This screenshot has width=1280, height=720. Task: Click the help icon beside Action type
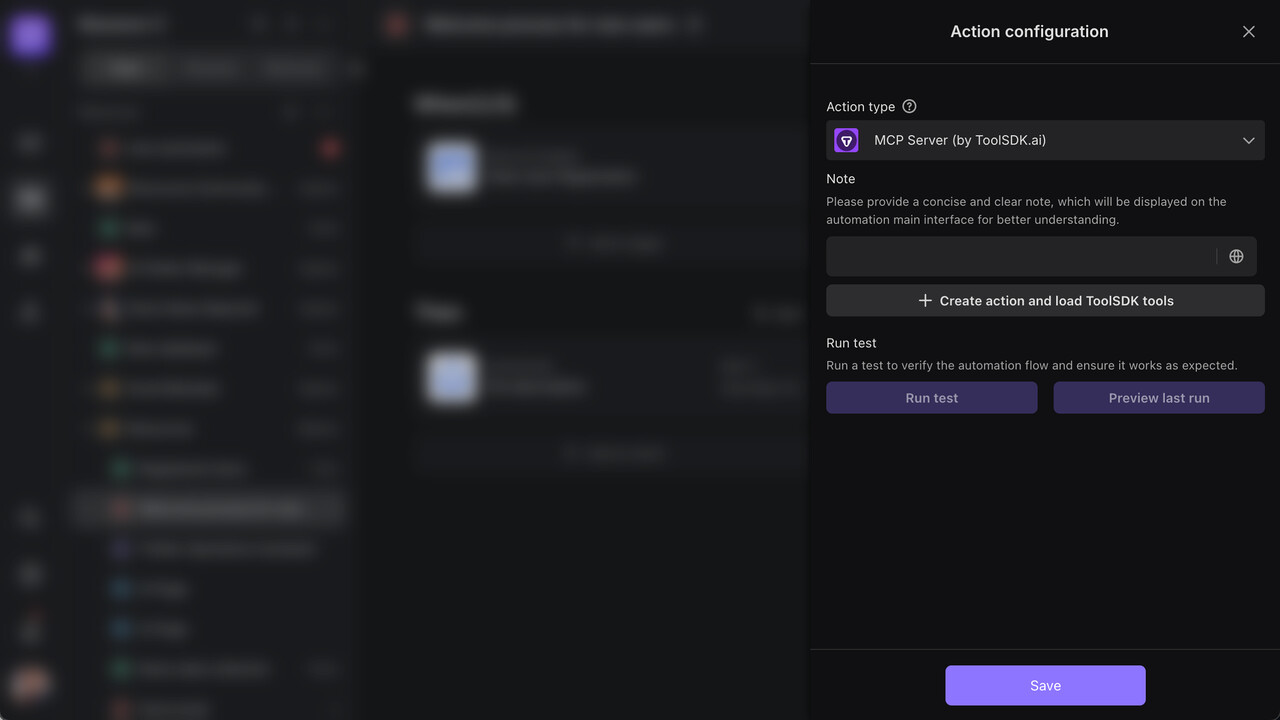909,107
